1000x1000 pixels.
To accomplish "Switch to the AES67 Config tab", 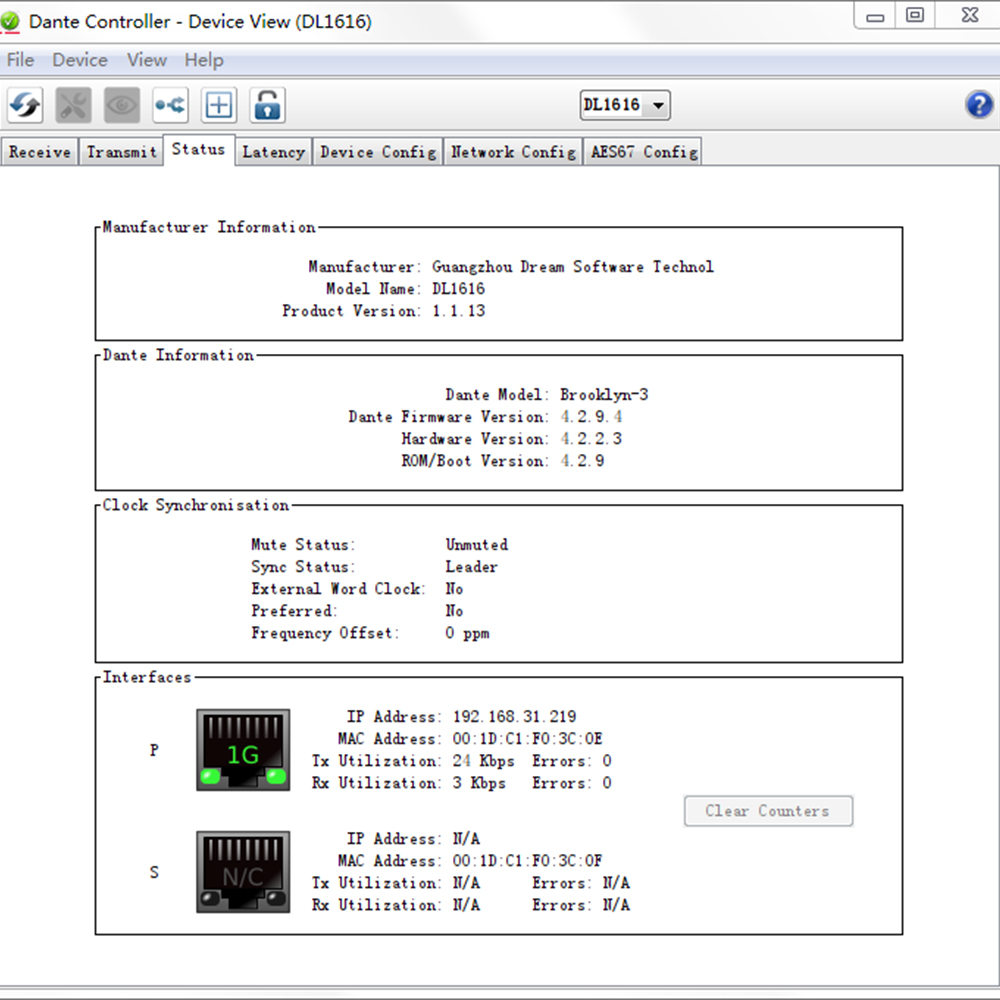I will coord(643,152).
